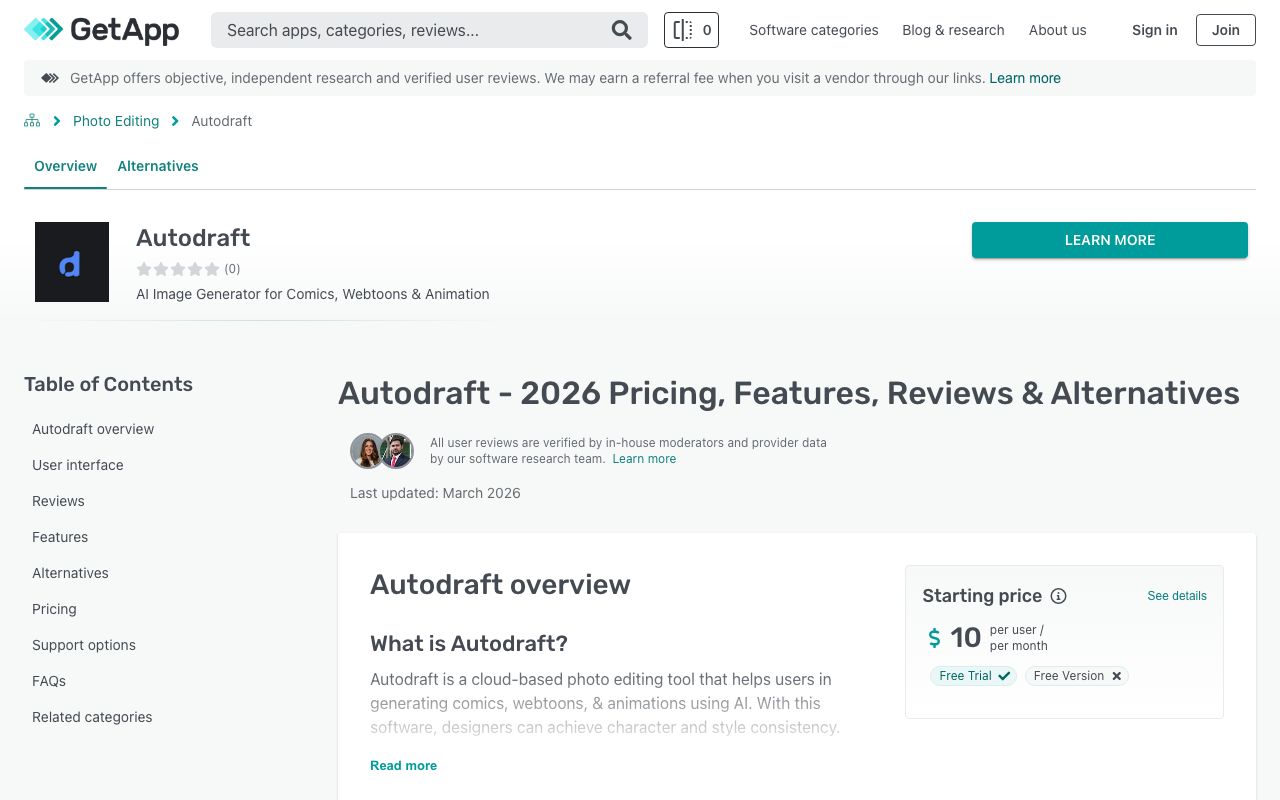
Task: Open See details for starting price
Action: point(1177,596)
